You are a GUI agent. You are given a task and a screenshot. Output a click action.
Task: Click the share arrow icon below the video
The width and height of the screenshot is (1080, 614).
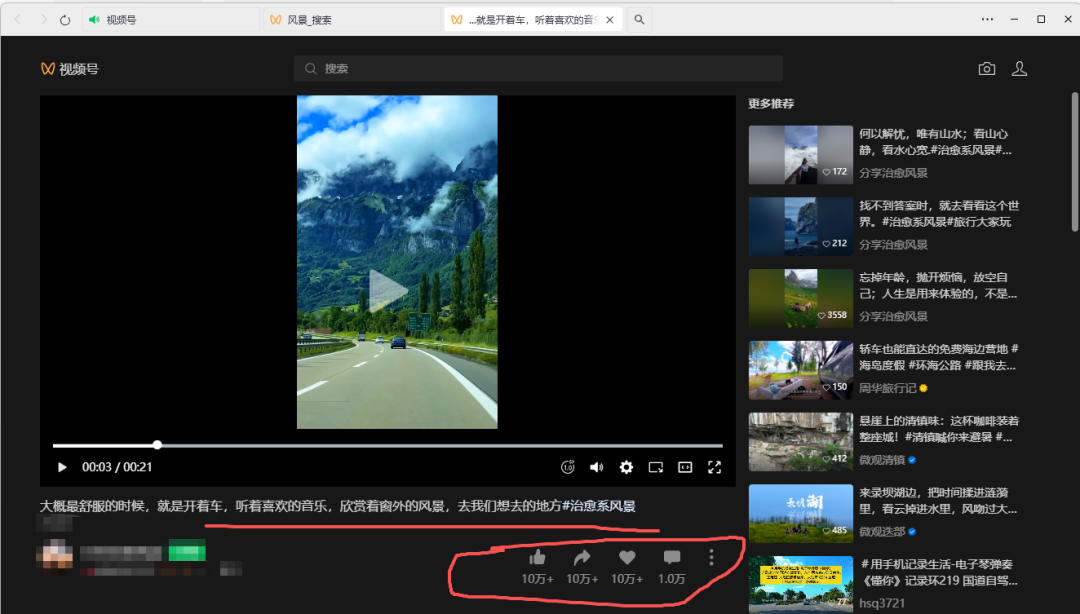click(x=581, y=557)
